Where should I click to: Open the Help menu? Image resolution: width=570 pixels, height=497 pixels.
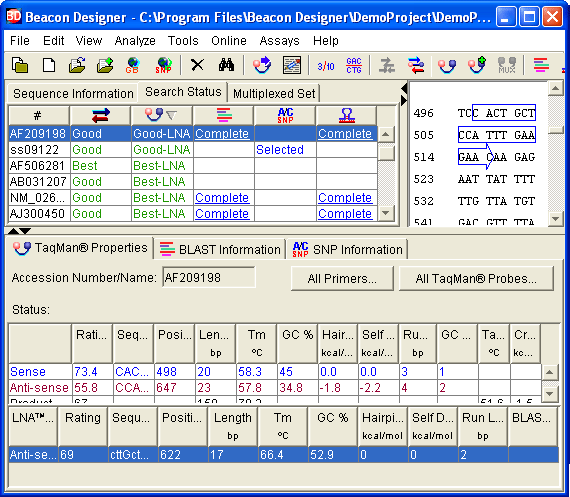point(326,41)
